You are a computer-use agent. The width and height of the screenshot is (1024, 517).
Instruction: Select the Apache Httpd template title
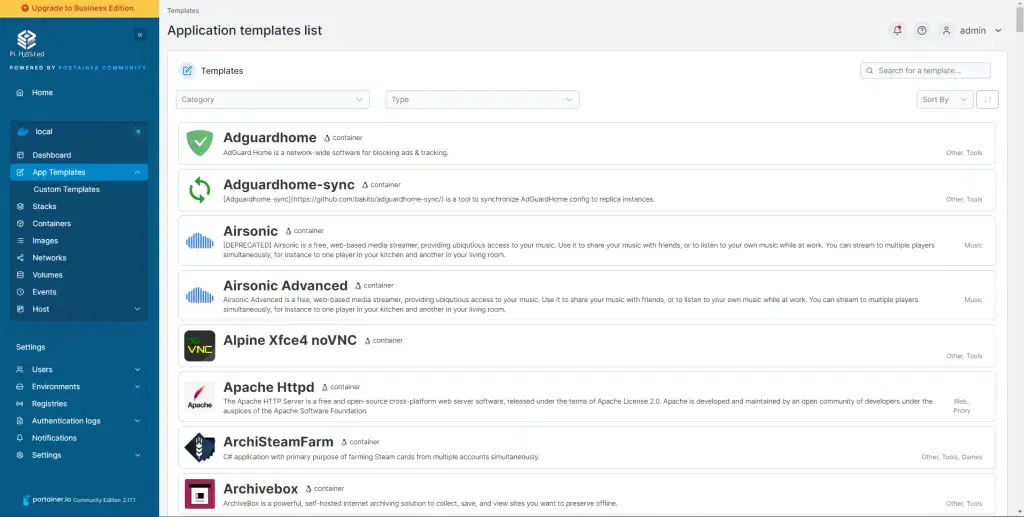pyautogui.click(x=268, y=387)
